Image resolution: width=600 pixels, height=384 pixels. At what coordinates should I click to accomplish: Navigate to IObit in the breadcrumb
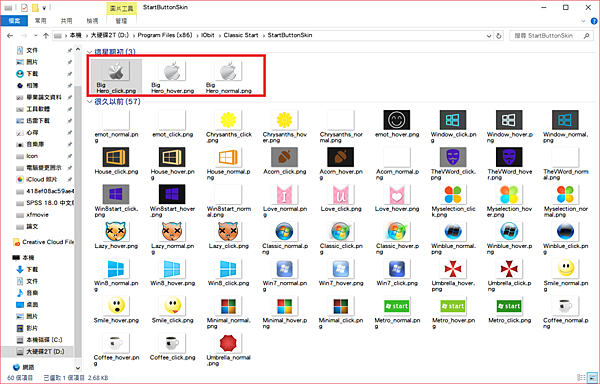(x=208, y=35)
